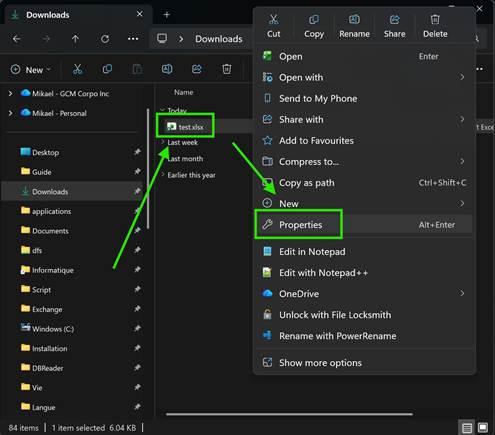Select Rename with PowerRename
This screenshot has width=495, height=435.
(x=365, y=335)
